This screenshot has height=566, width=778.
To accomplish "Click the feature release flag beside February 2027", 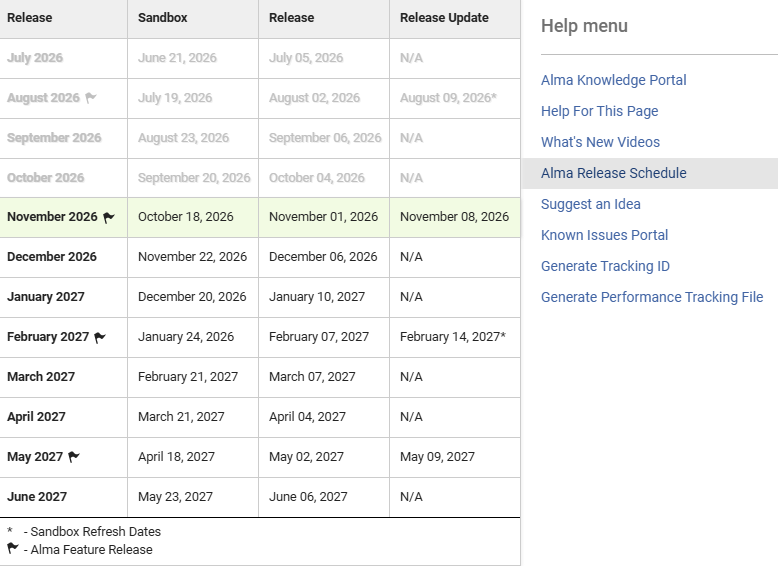I will pyautogui.click(x=100, y=337).
